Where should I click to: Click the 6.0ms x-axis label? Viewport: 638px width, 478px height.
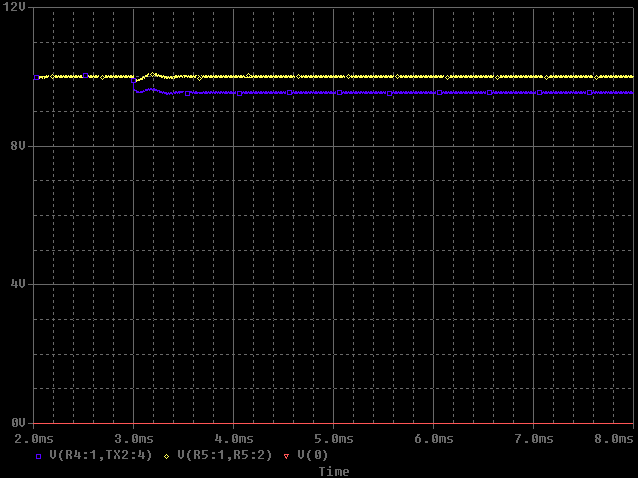point(434,439)
